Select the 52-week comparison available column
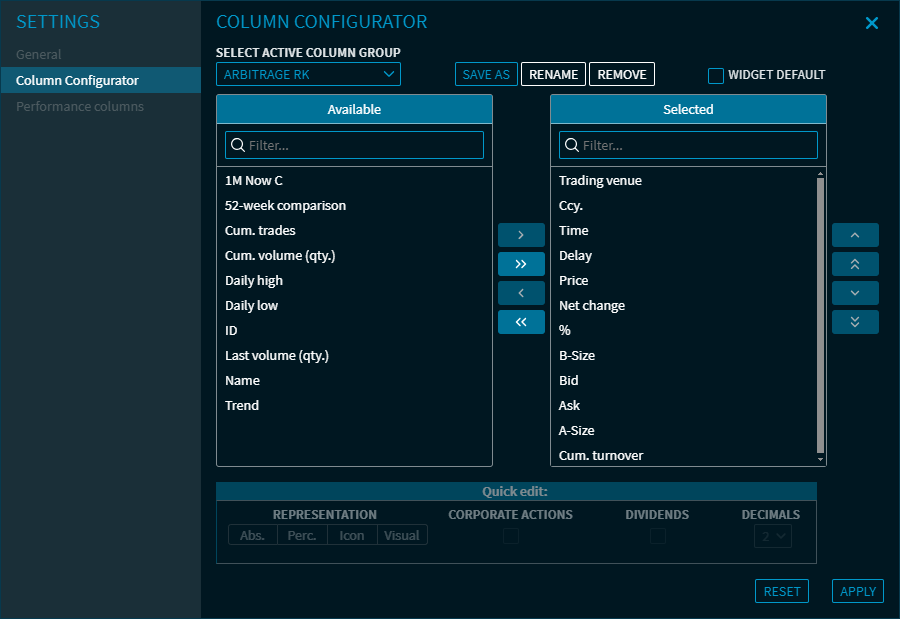The height and width of the screenshot is (619, 900). (285, 205)
